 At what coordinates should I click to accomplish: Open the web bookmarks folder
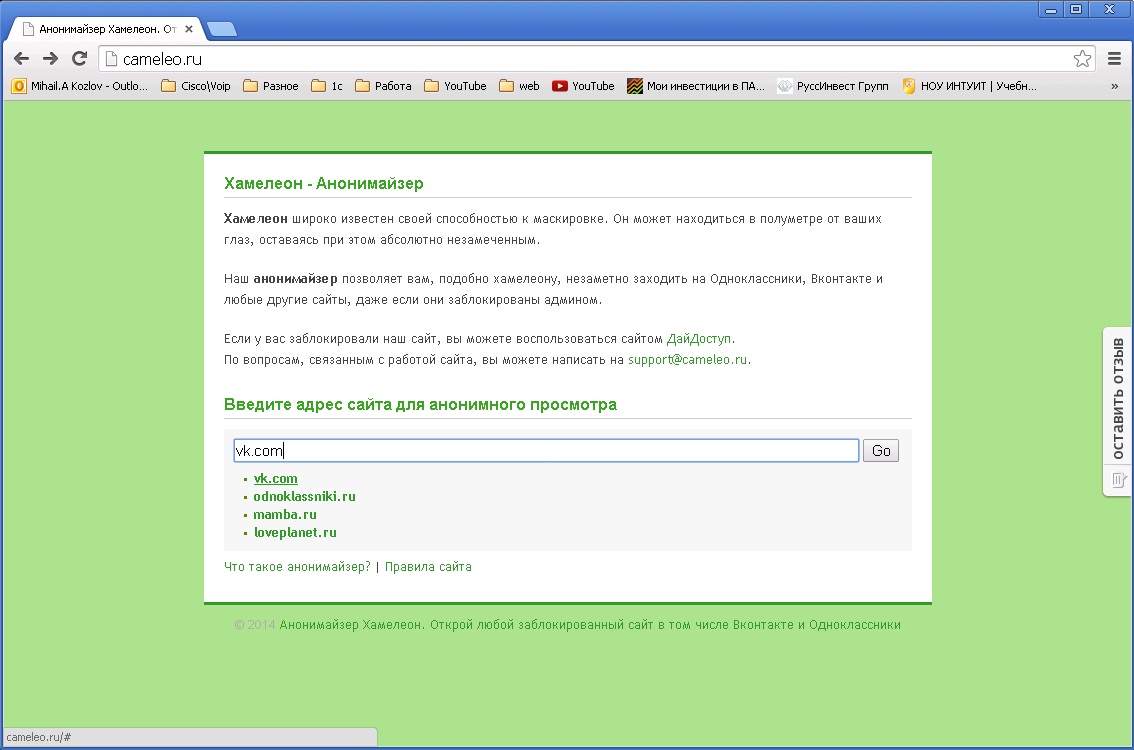pos(520,86)
